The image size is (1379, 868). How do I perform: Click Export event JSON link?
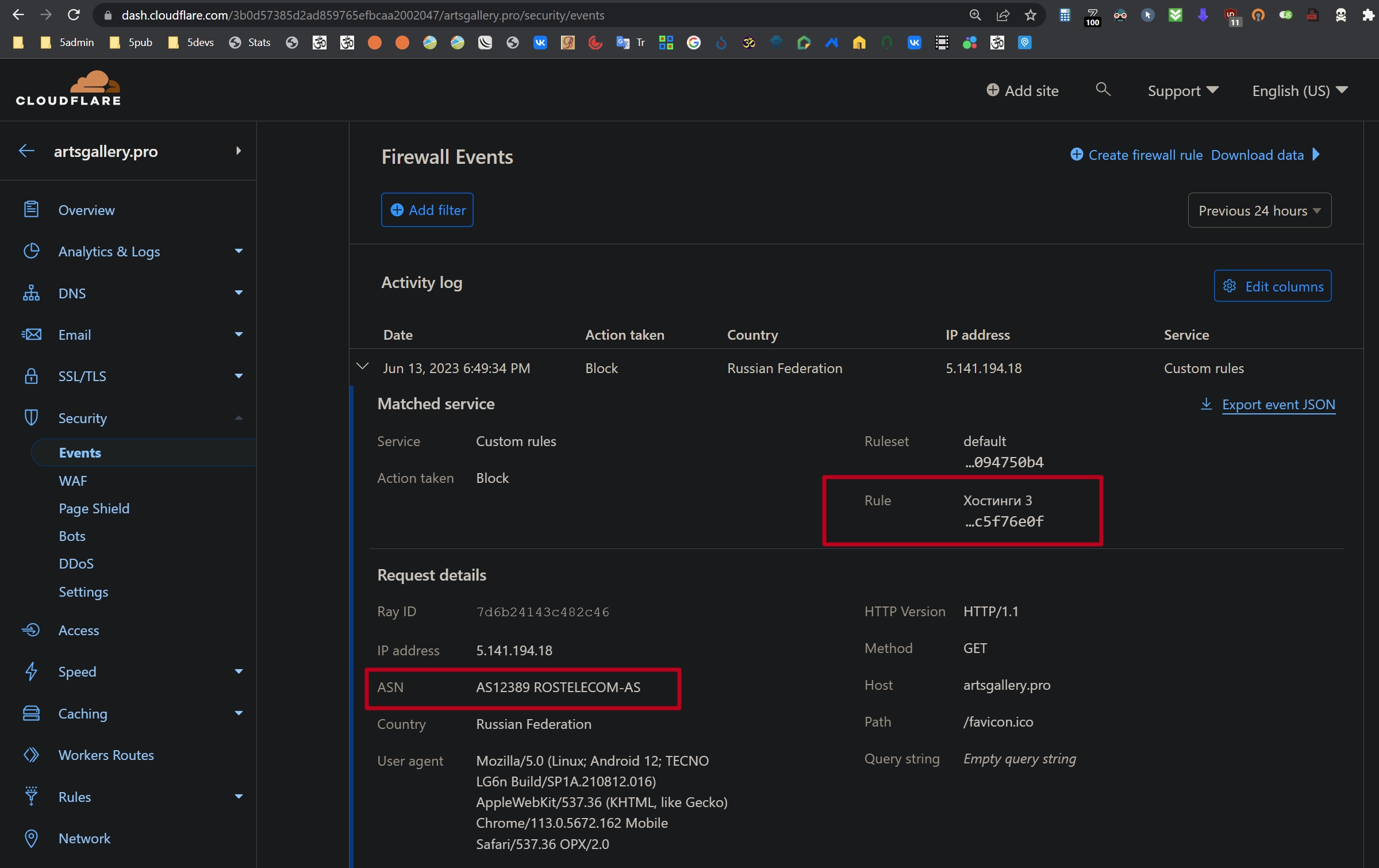click(x=1268, y=404)
